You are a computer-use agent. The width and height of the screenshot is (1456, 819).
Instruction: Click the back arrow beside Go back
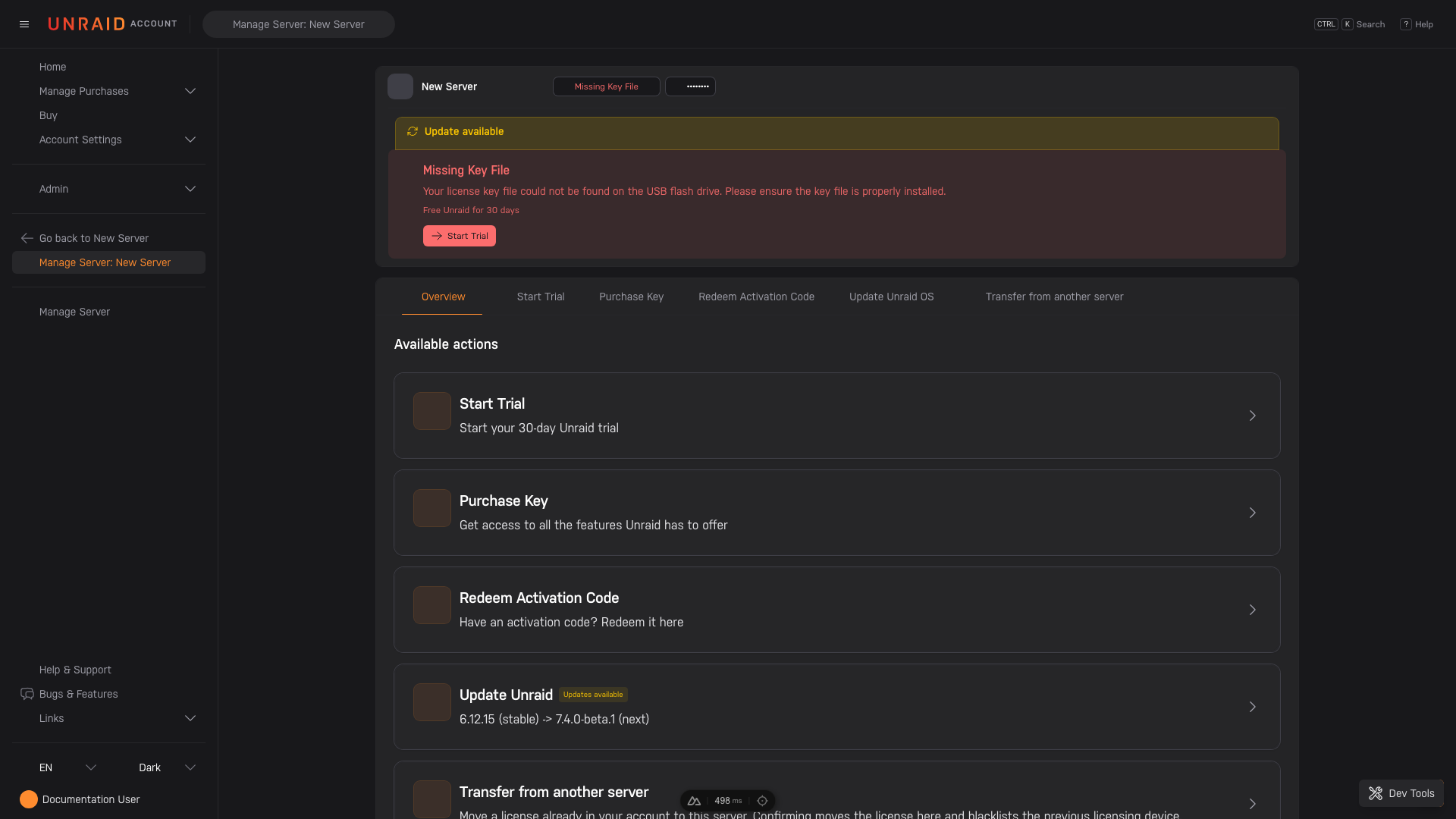[x=27, y=238]
